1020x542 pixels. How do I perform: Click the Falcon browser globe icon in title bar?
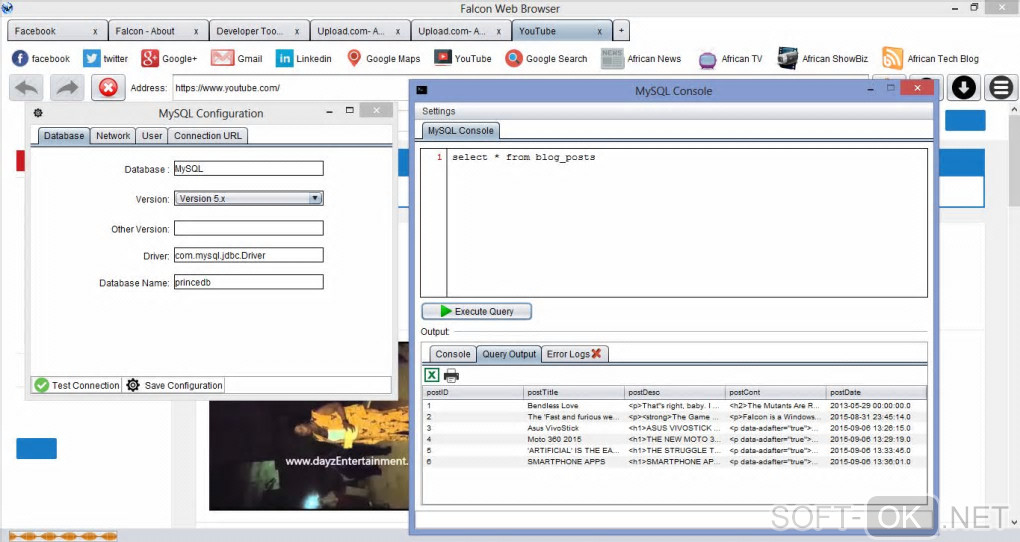point(7,8)
